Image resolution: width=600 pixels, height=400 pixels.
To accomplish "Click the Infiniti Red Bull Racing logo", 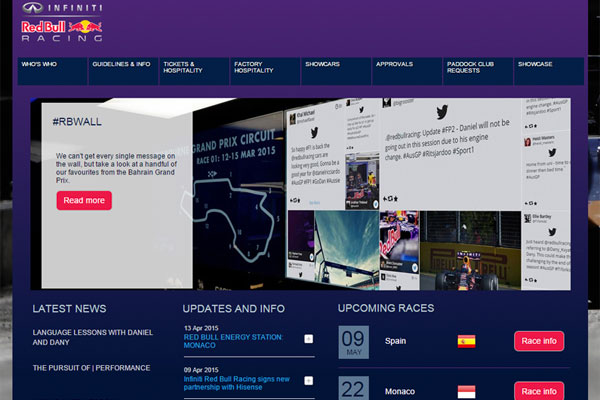I will (62, 22).
